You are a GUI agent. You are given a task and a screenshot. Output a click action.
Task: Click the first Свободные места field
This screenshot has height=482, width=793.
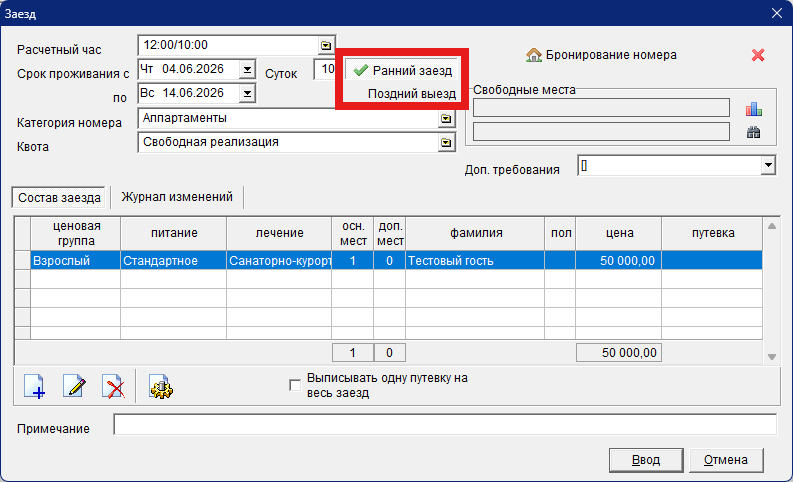tap(601, 108)
